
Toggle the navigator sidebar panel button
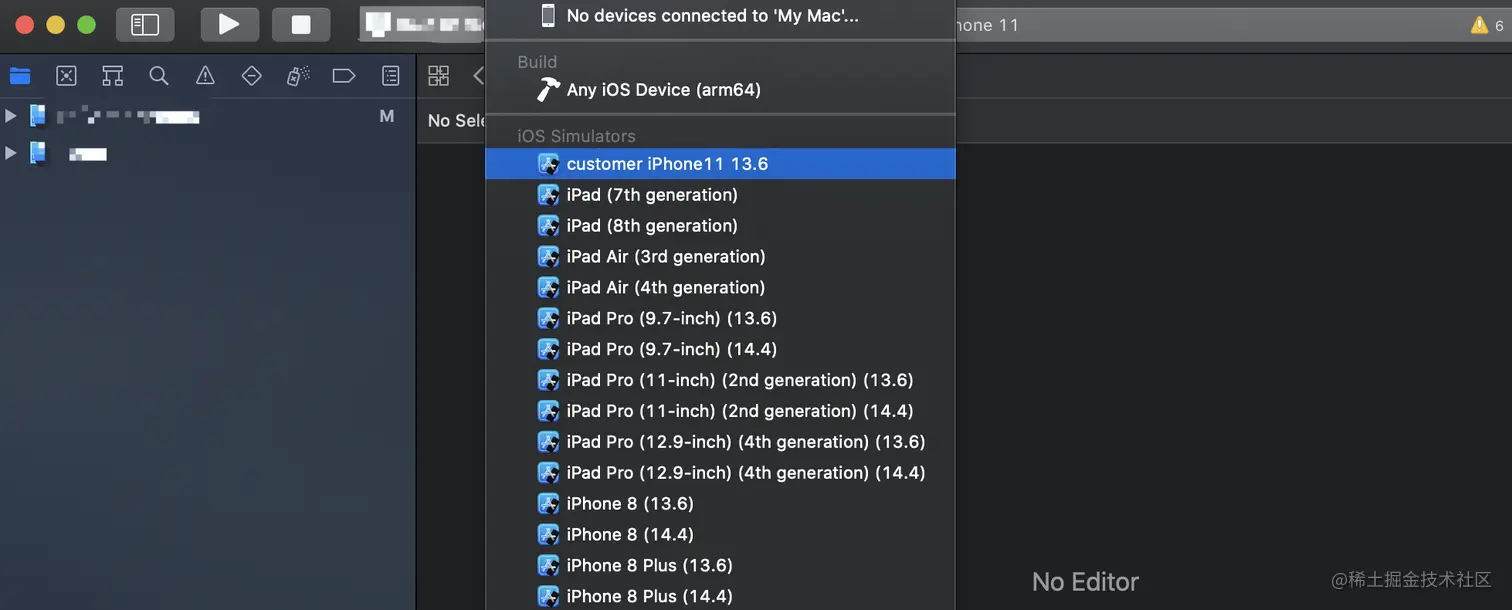(145, 24)
